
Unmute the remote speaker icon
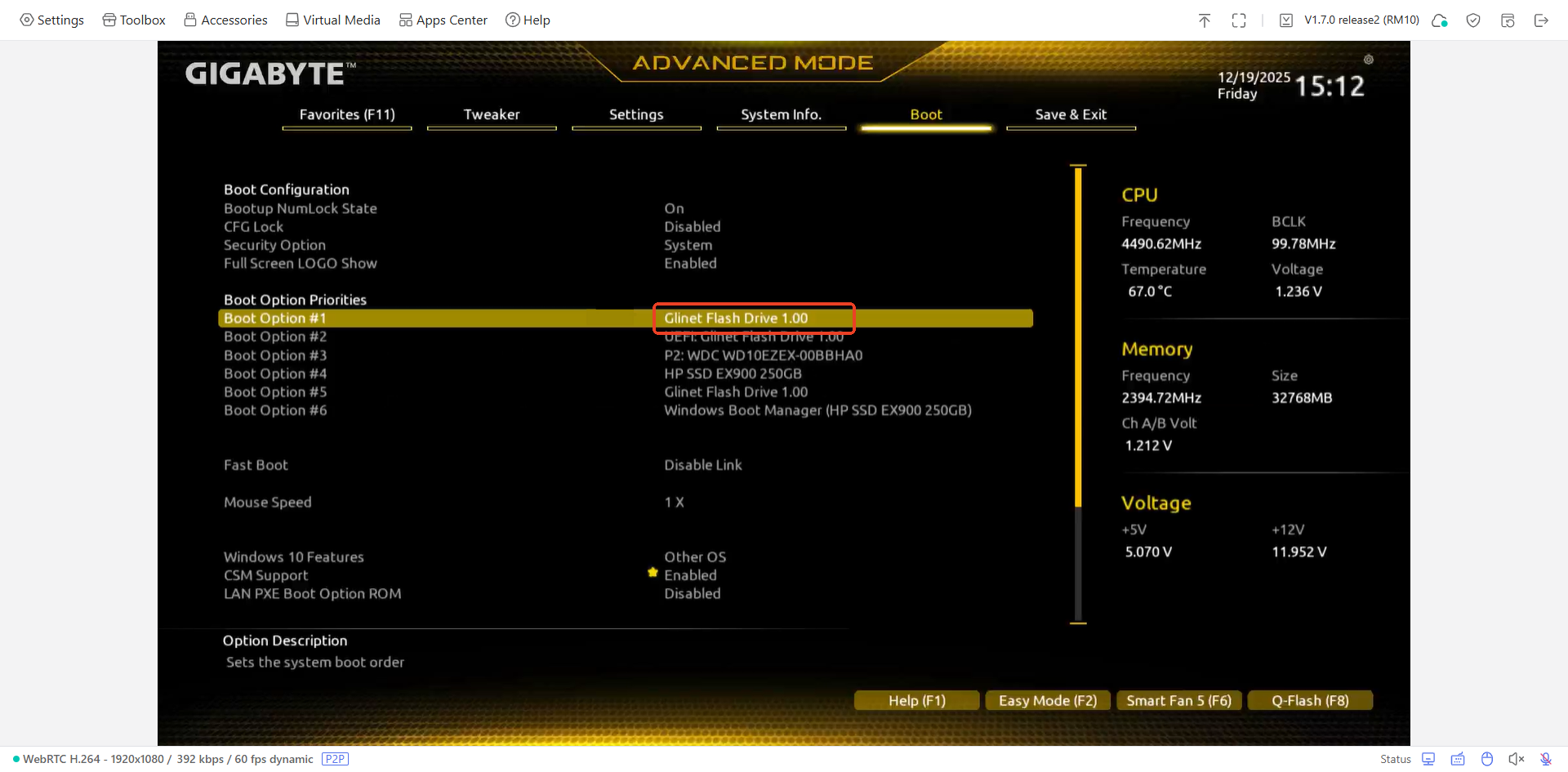1517,759
